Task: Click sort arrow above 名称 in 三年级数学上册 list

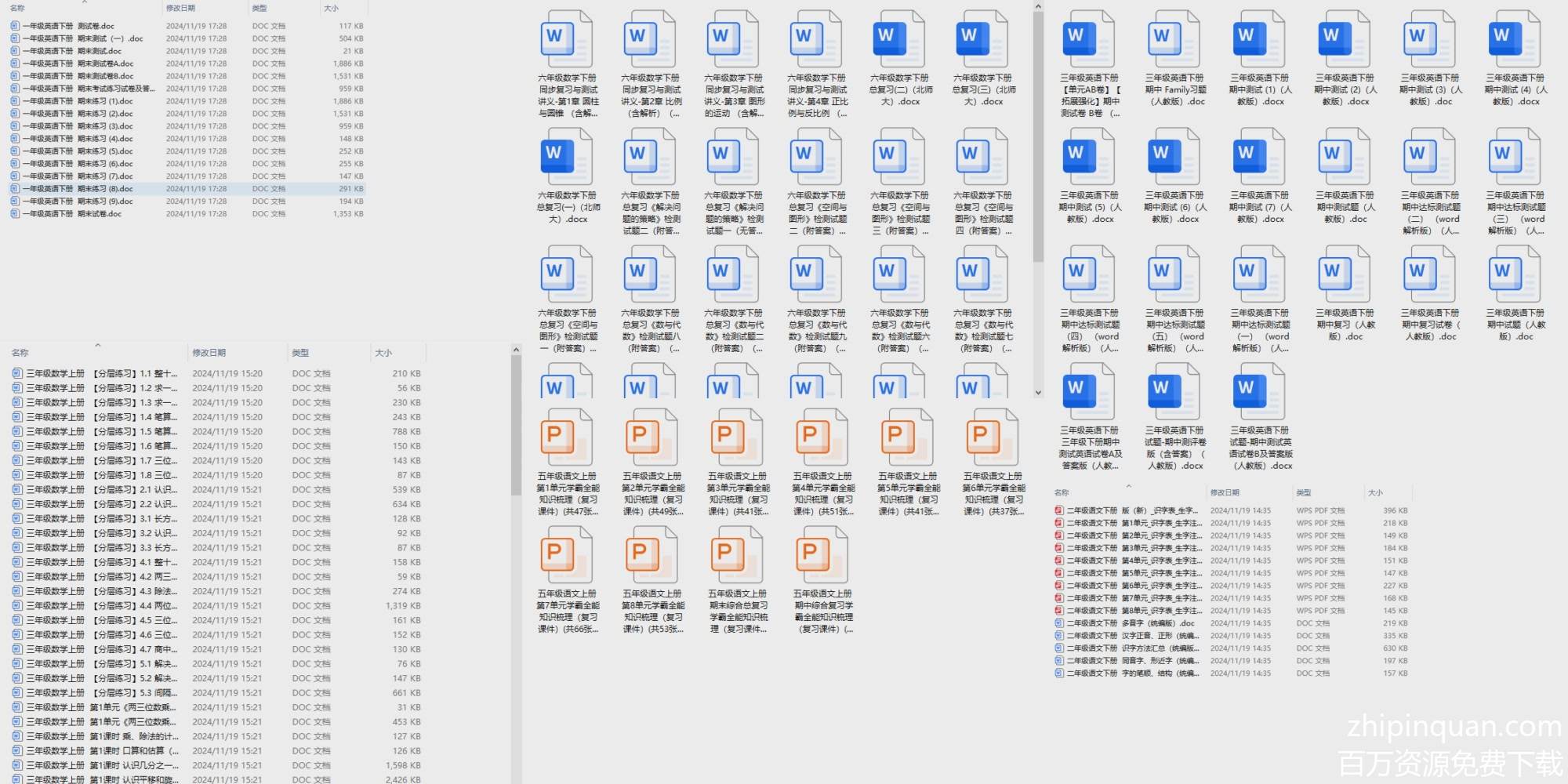Action: (98, 345)
